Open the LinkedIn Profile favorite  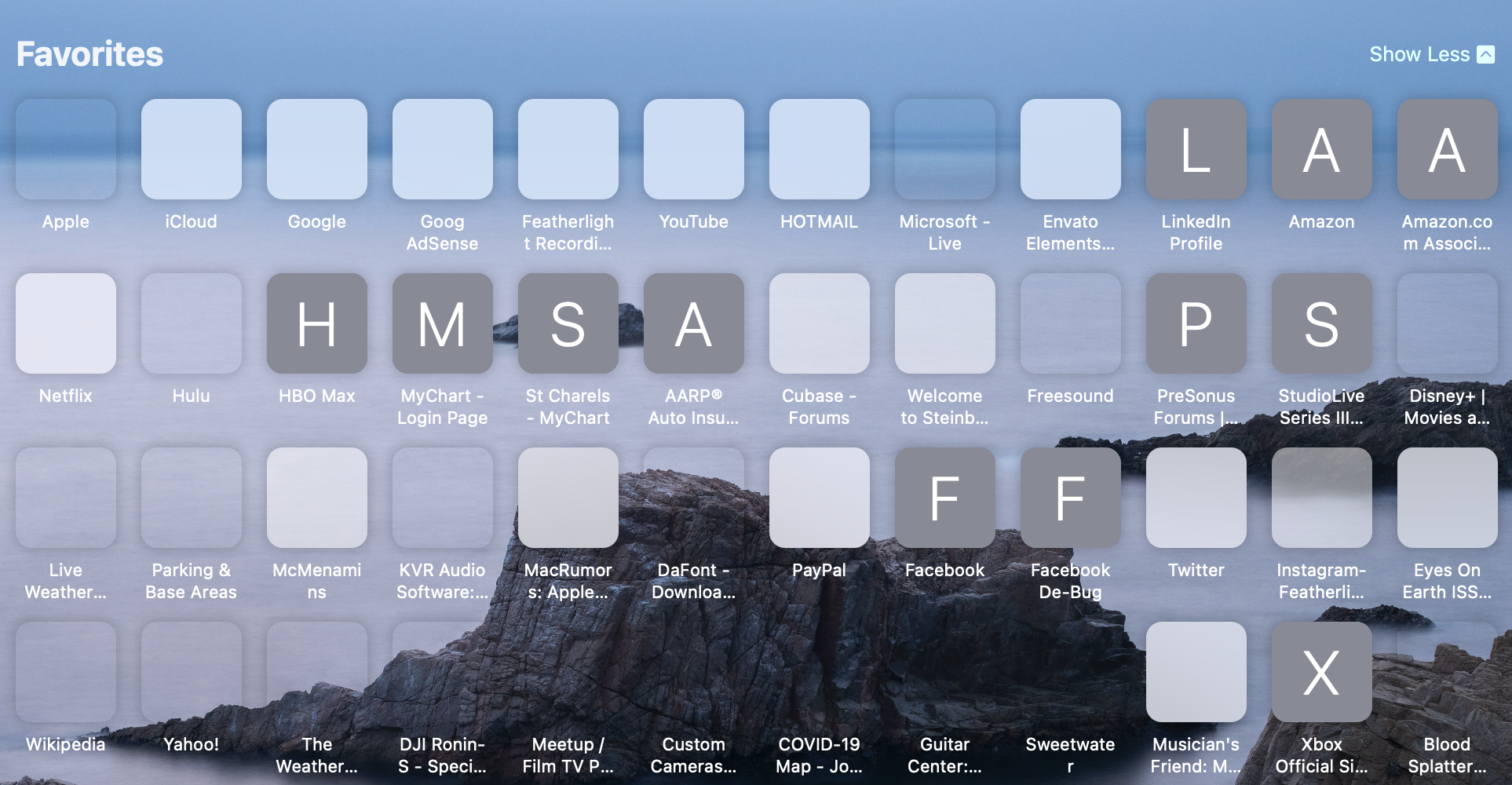click(1196, 149)
